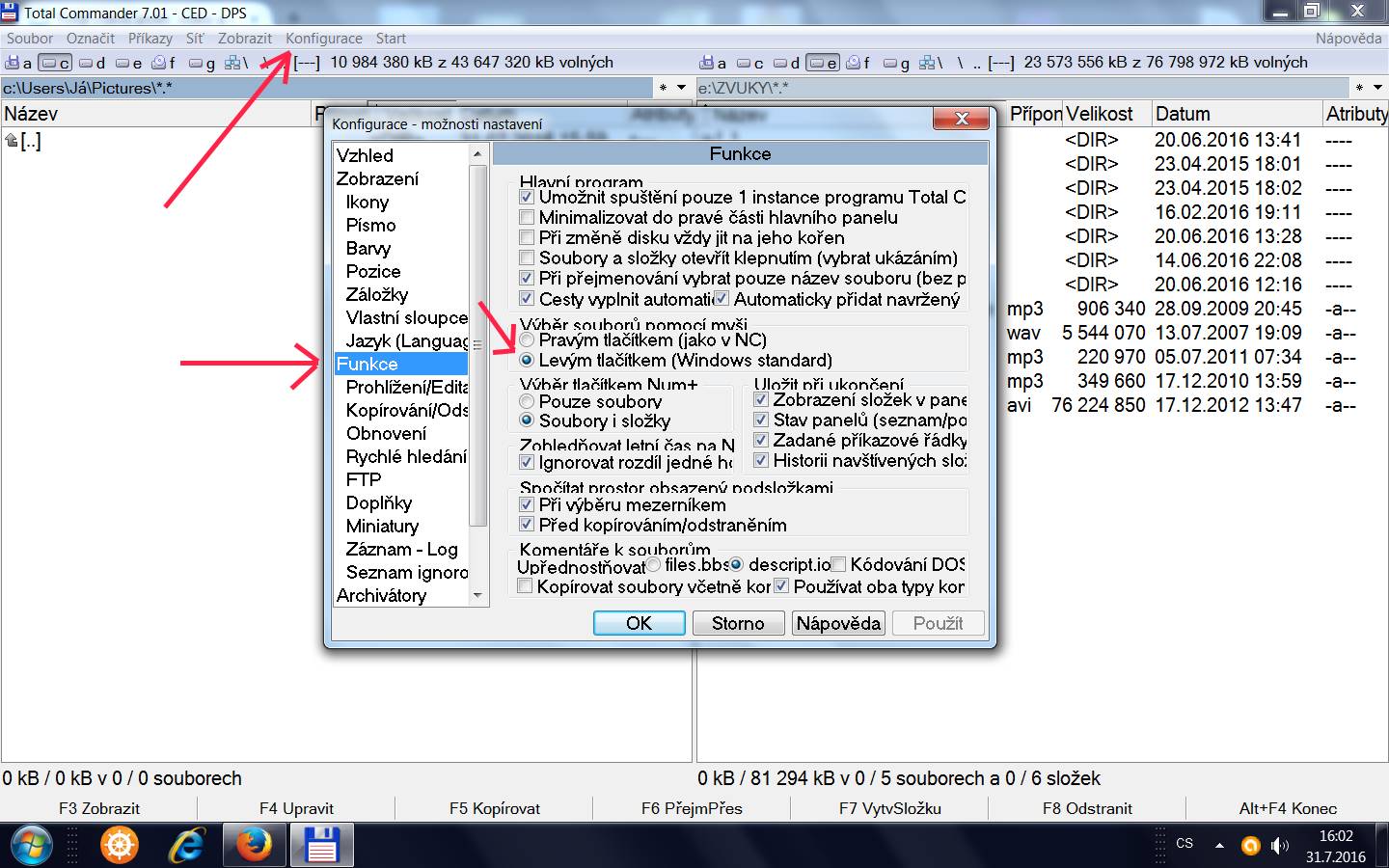Select the Písmo category in the list
Screen dimensions: 1389x868
(x=370, y=225)
